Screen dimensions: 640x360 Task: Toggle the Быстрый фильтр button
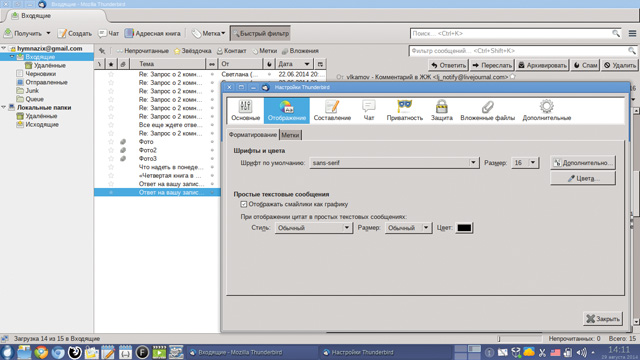(x=260, y=33)
